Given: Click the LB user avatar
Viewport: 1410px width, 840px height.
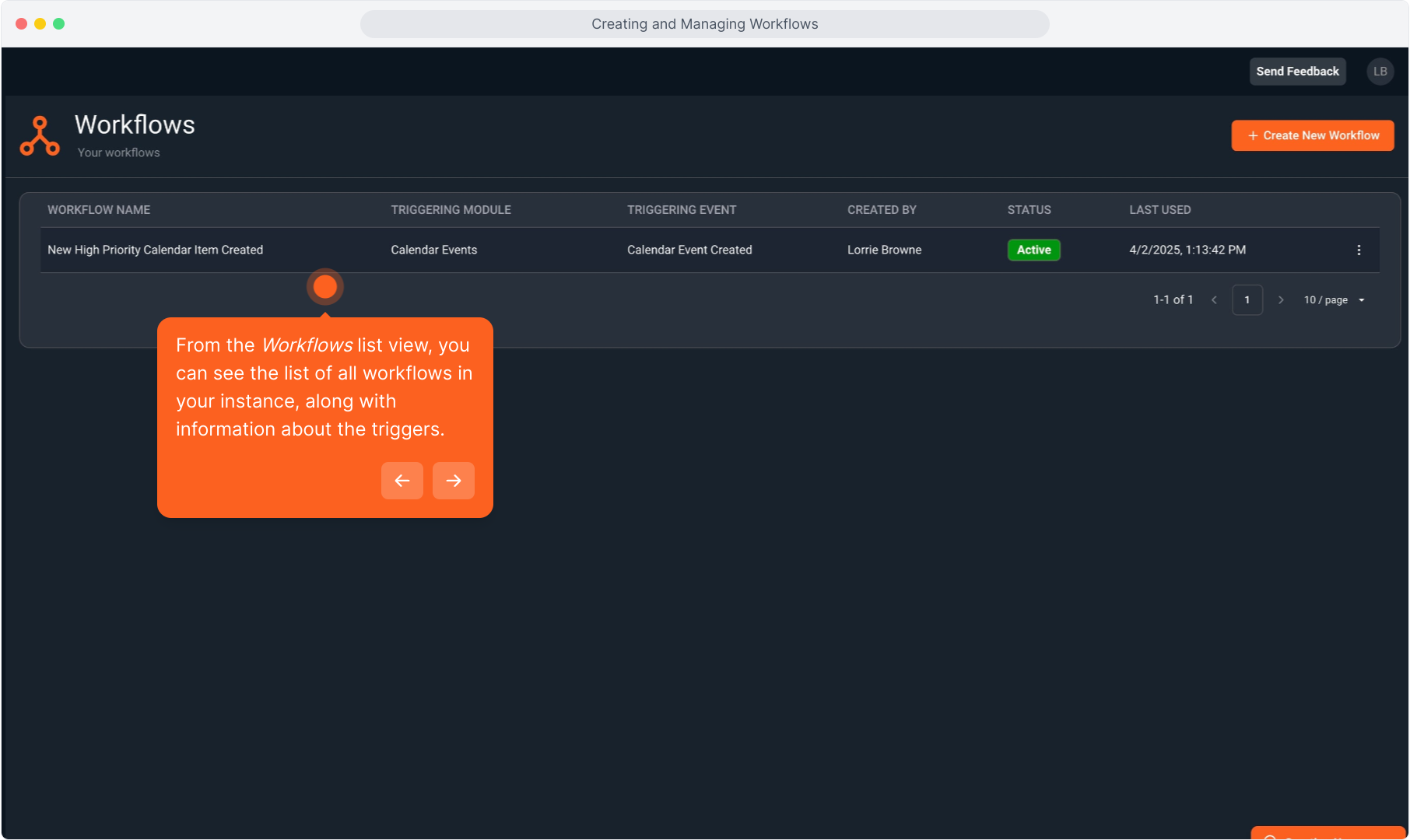Looking at the screenshot, I should point(1380,72).
